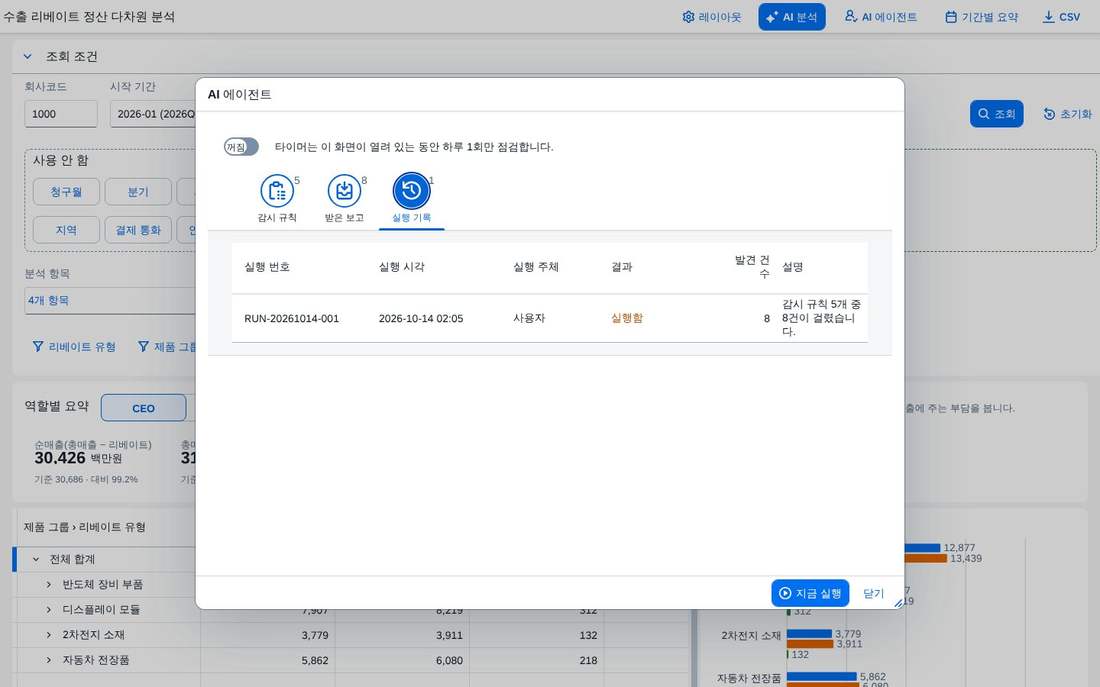Image resolution: width=1100 pixels, height=687 pixels.
Task: Choose the CEO role summary button
Action: (144, 408)
